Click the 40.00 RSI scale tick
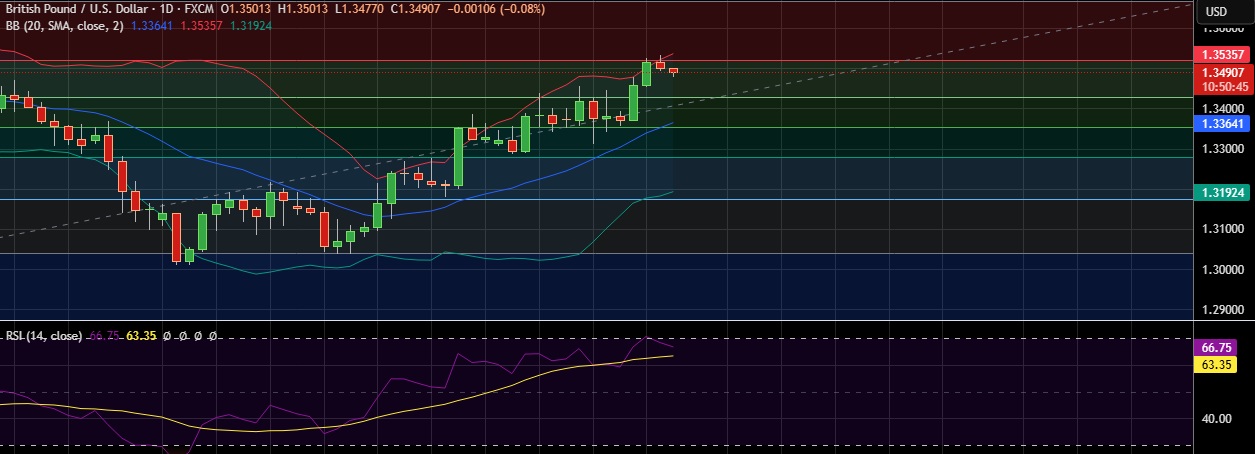This screenshot has height=454, width=1255. [x=1217, y=419]
